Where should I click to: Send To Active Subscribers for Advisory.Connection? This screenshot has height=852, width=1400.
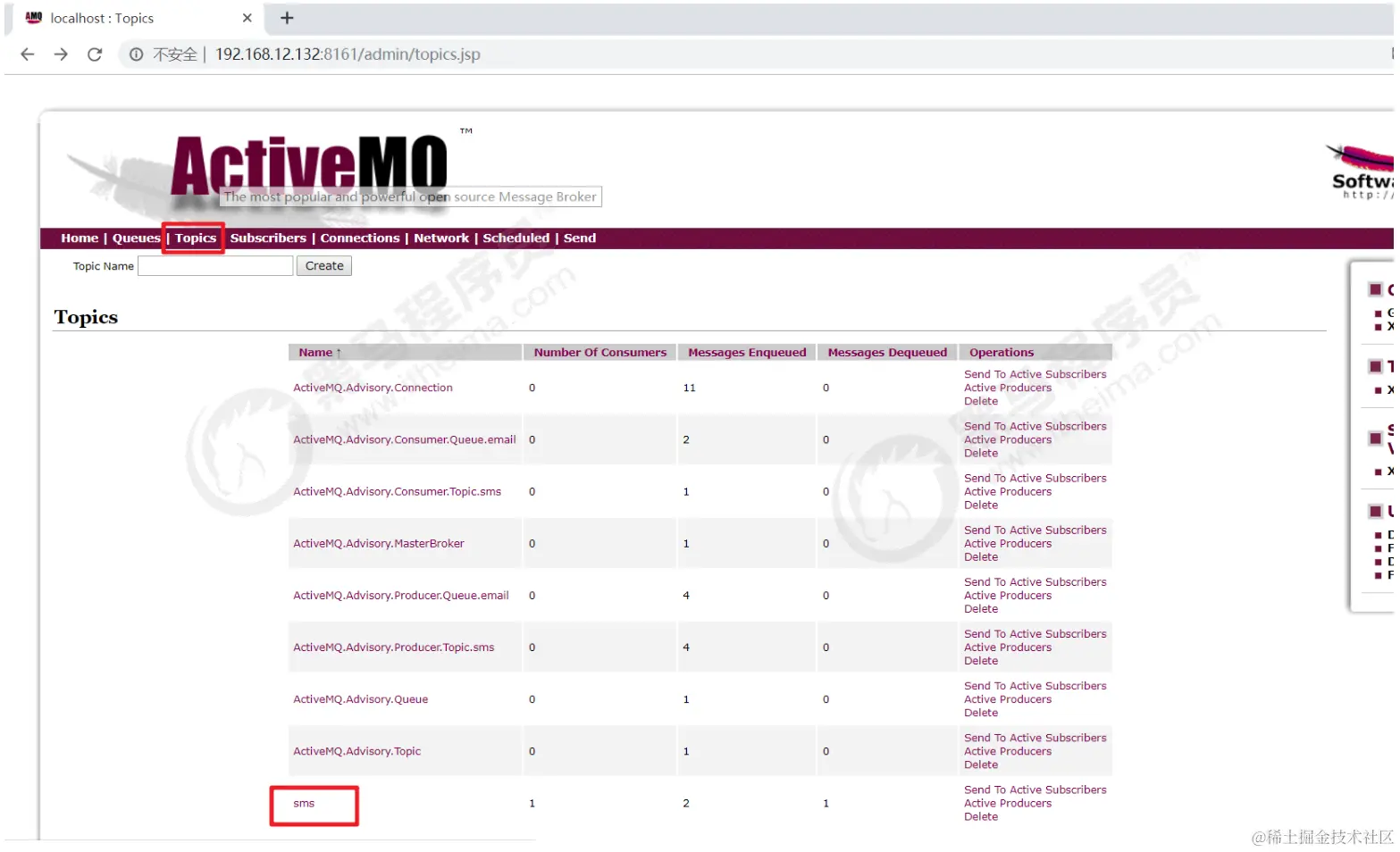click(x=1035, y=374)
